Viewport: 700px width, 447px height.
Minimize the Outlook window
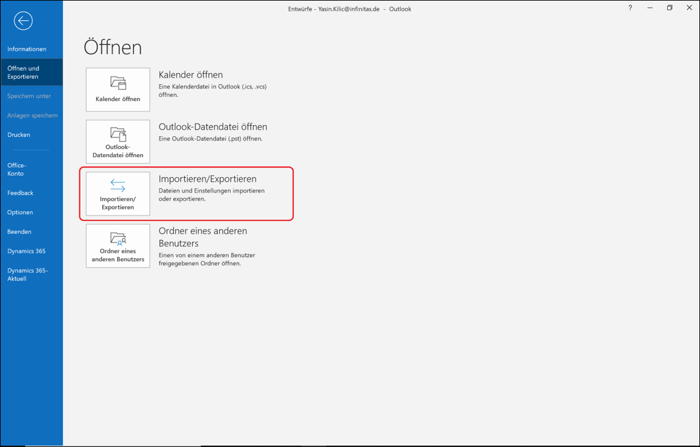click(650, 8)
